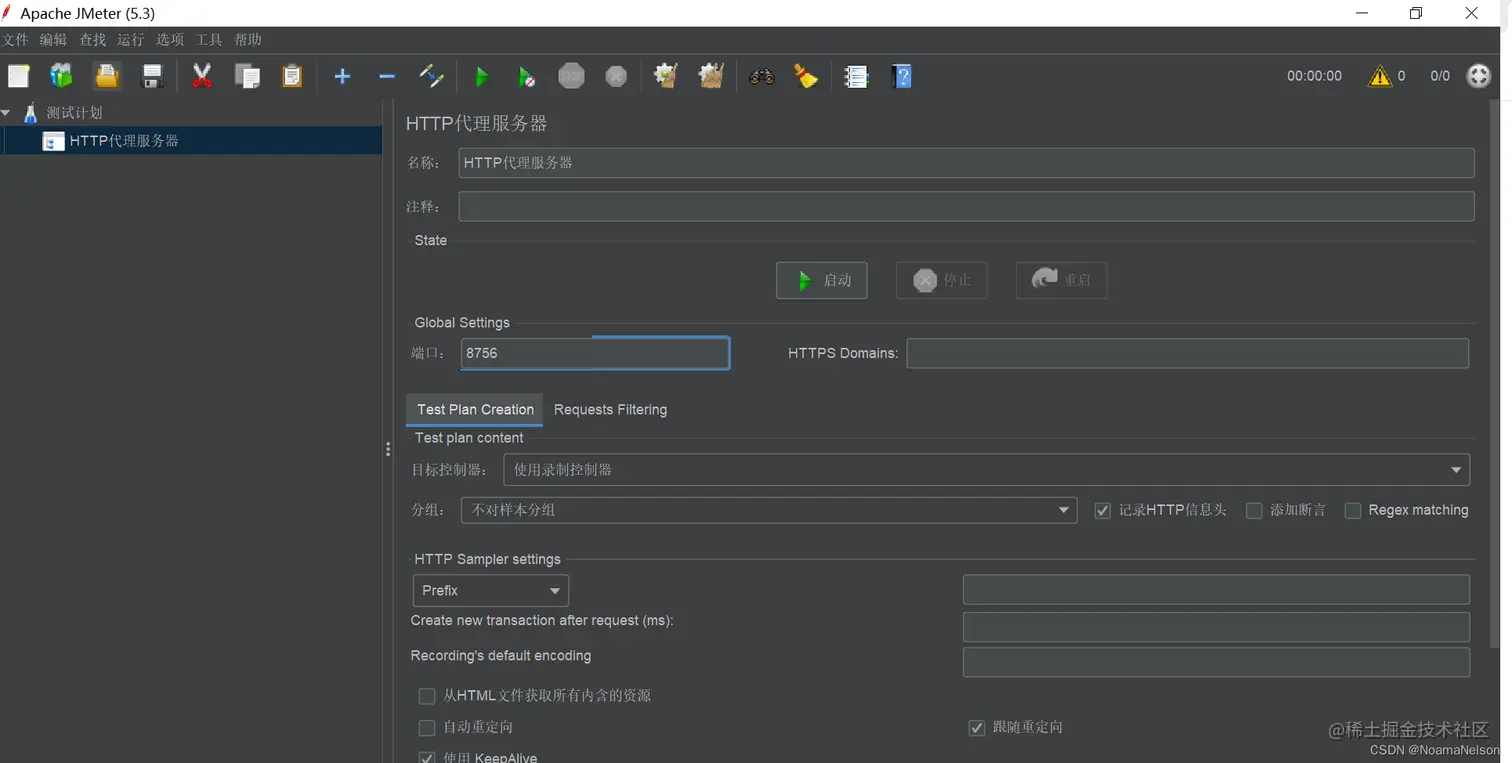Toggle 记录HTTP信息头 checkbox

pyautogui.click(x=1102, y=510)
